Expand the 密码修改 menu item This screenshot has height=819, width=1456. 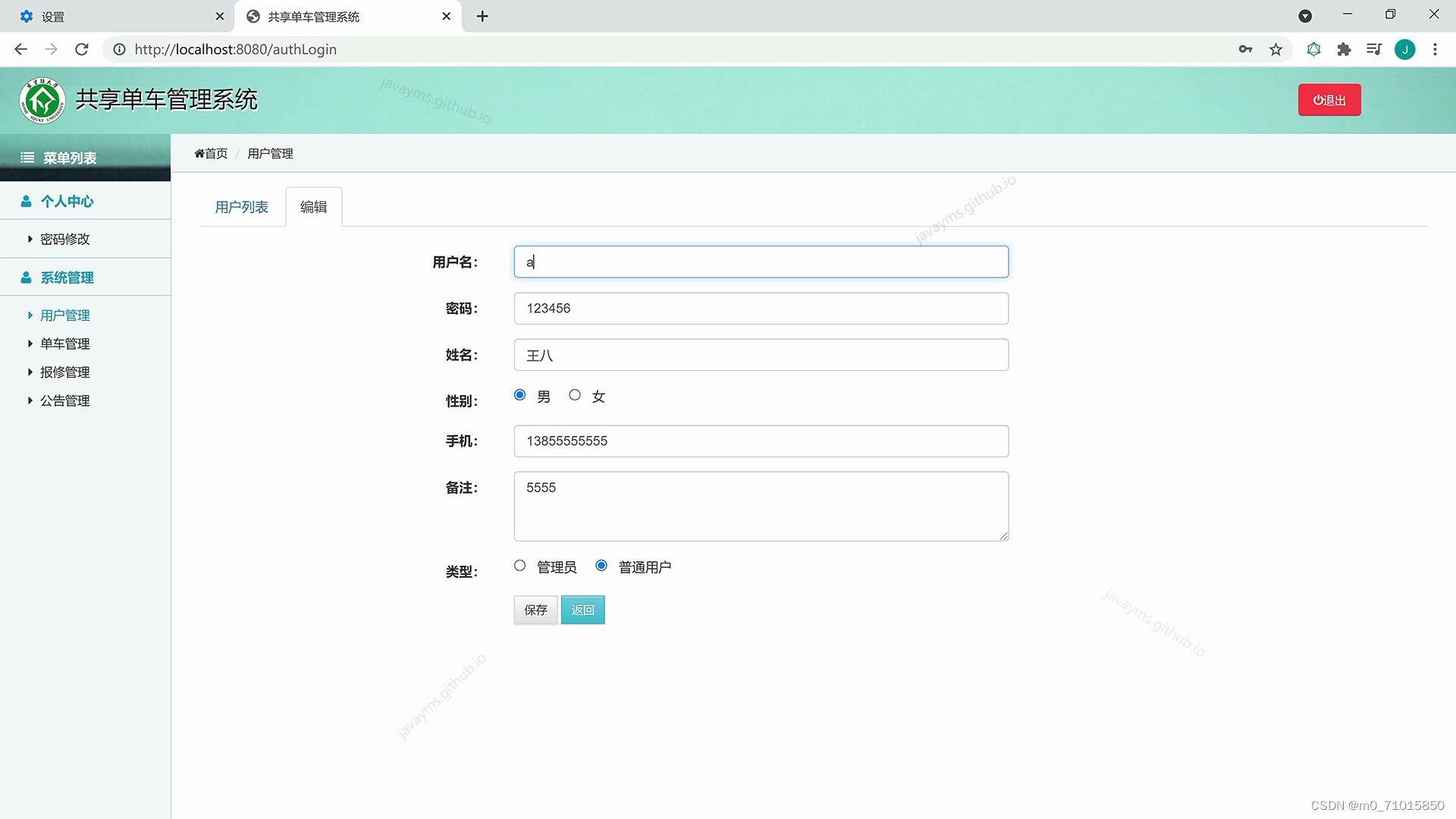point(64,239)
